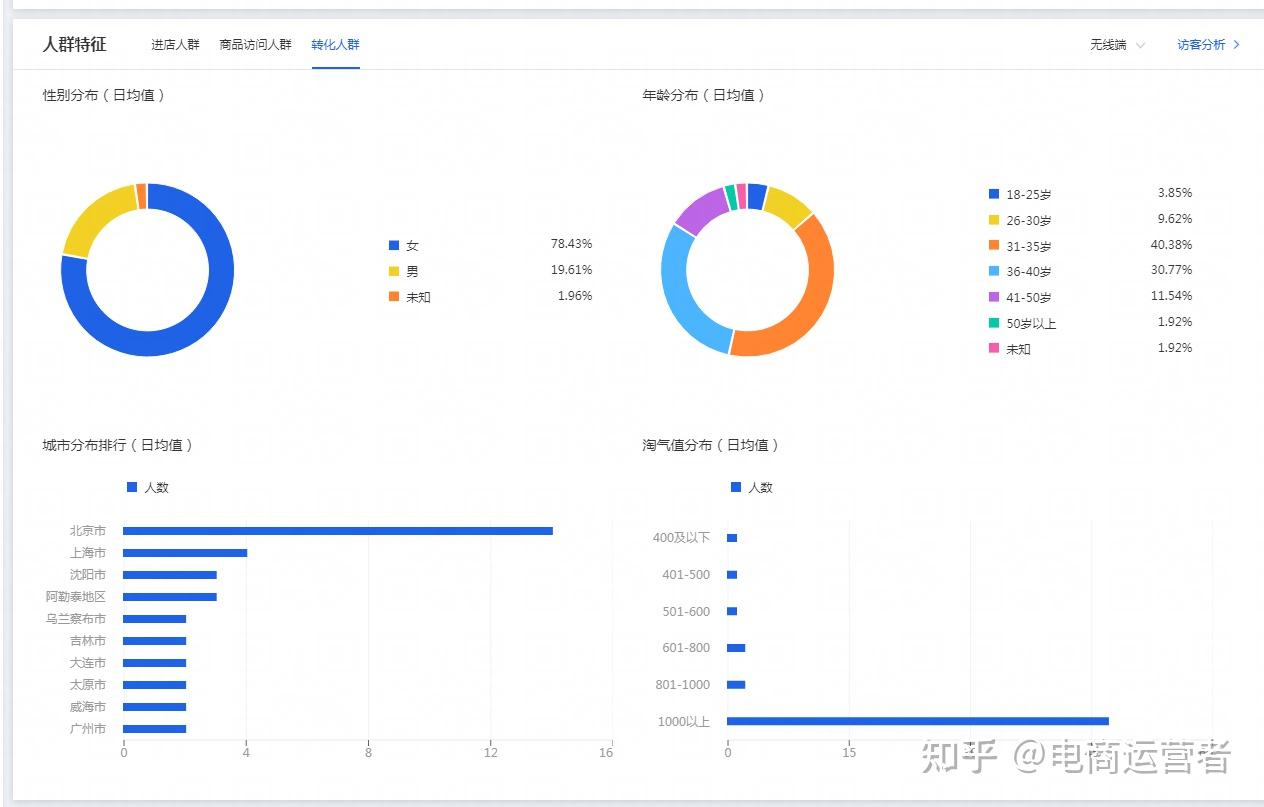Click the 78.43% value text
This screenshot has height=807, width=1264.
click(x=571, y=244)
